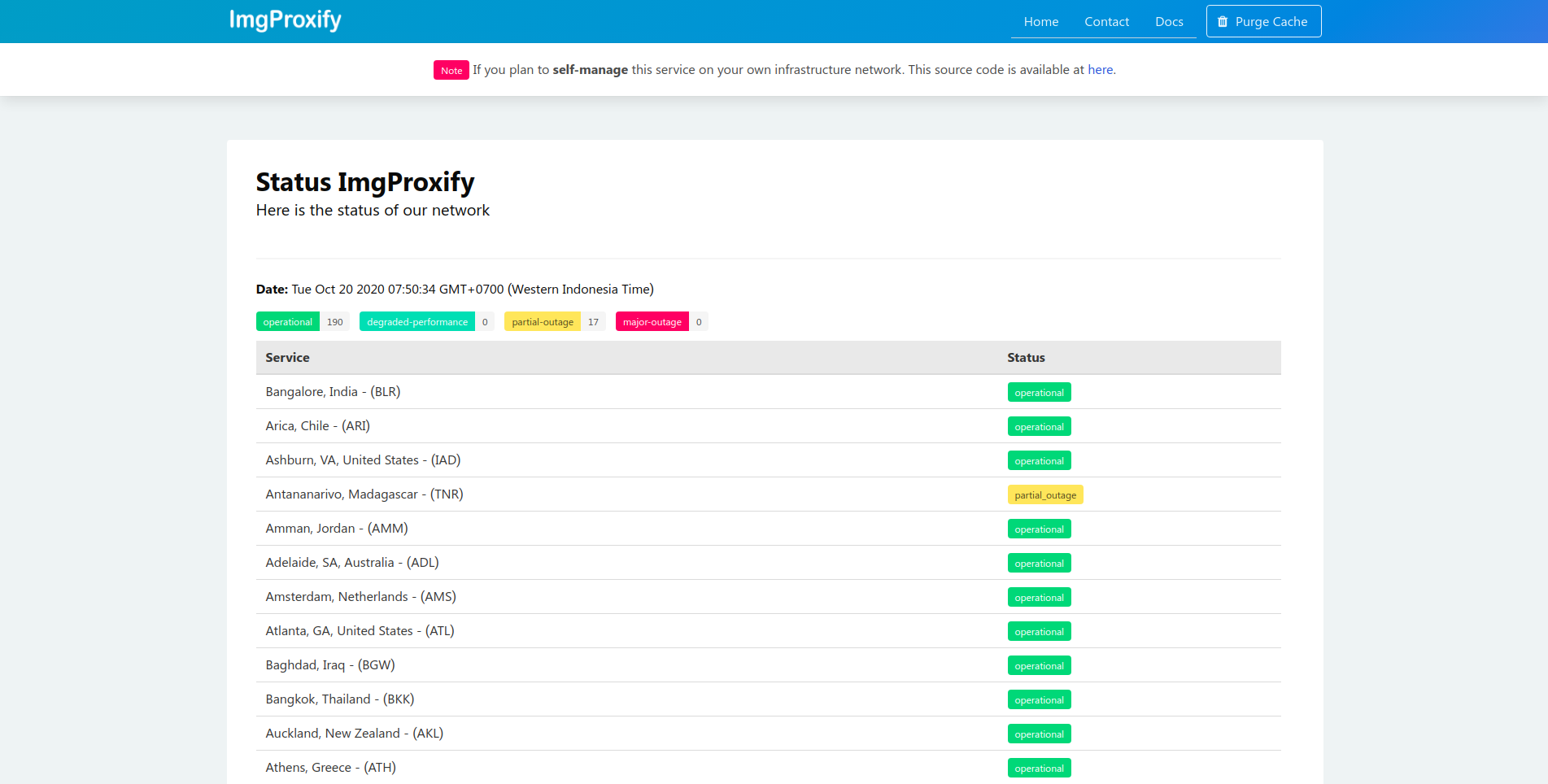This screenshot has width=1548, height=784.
Task: Click the Bangalore, India service row
Action: coord(769,392)
